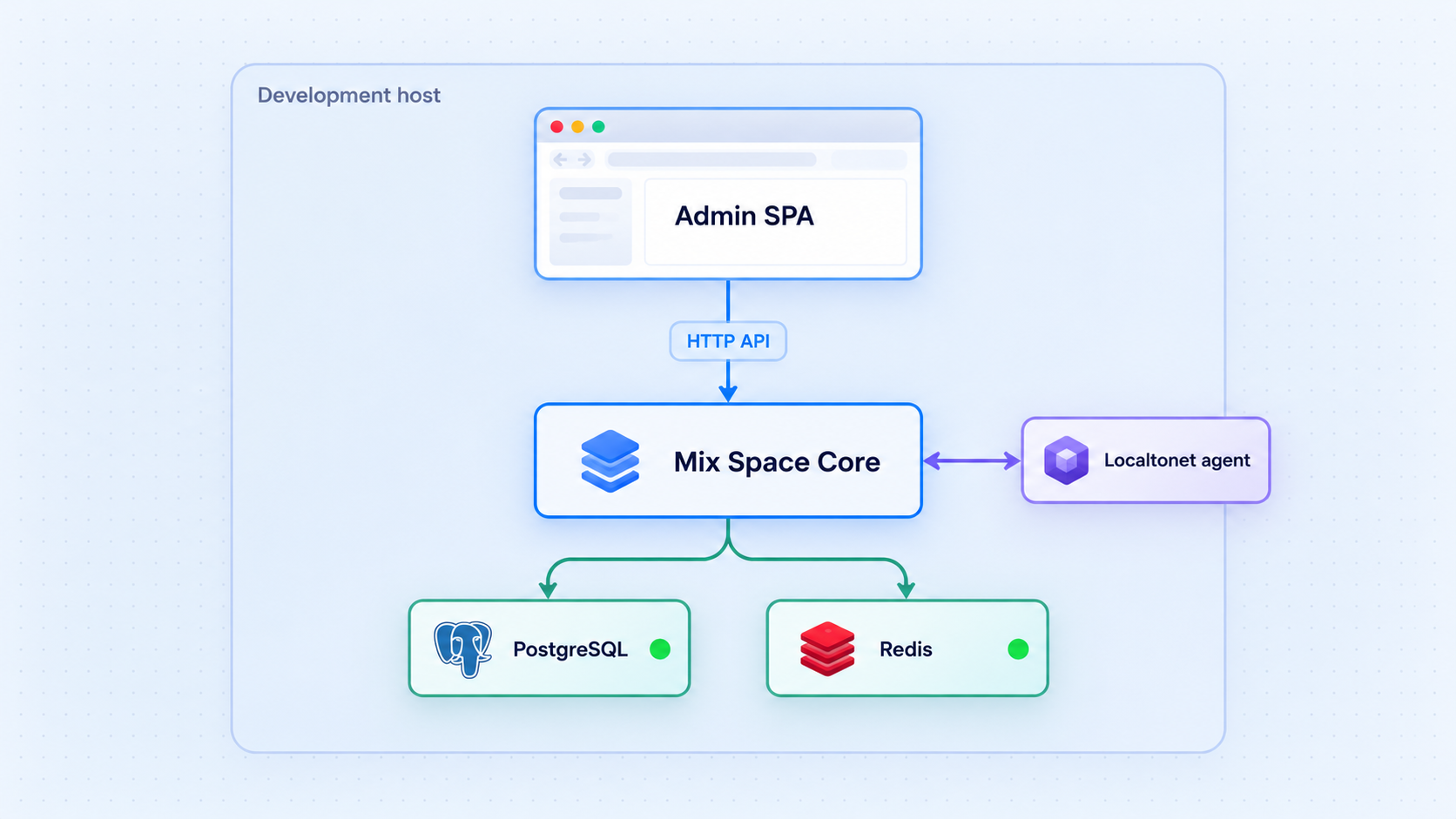1456x819 pixels.
Task: Click the Mix Space Core title text
Action: 777,462
